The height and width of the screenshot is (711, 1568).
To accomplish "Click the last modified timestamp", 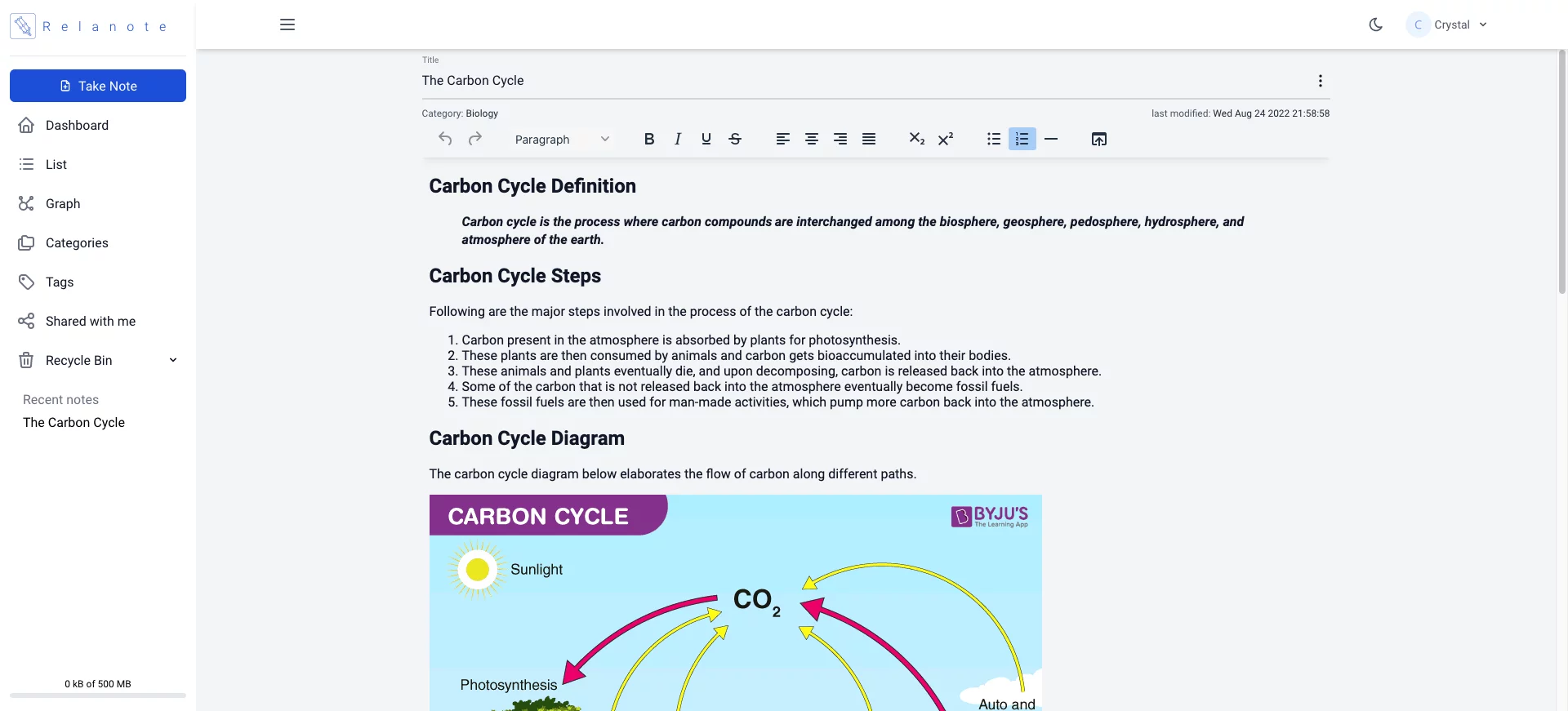I will [1241, 113].
